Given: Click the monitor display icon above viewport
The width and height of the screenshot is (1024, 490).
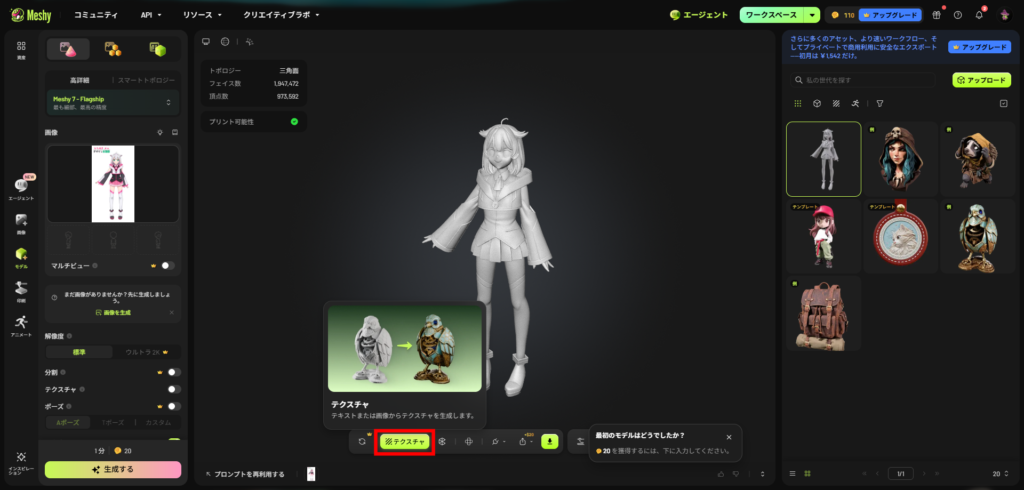Looking at the screenshot, I should [206, 41].
